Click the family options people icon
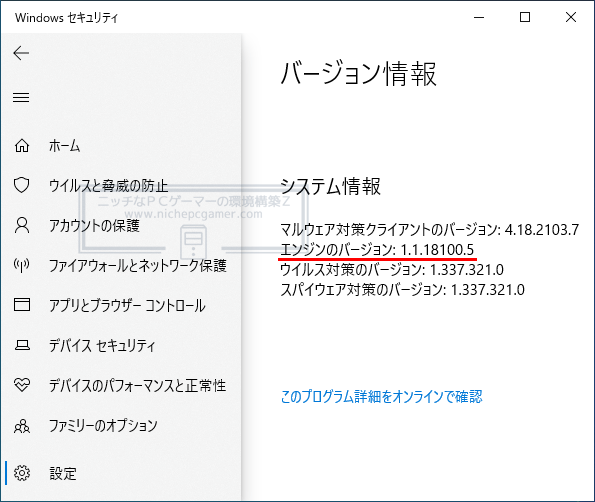This screenshot has width=595, height=502. pos(22,426)
